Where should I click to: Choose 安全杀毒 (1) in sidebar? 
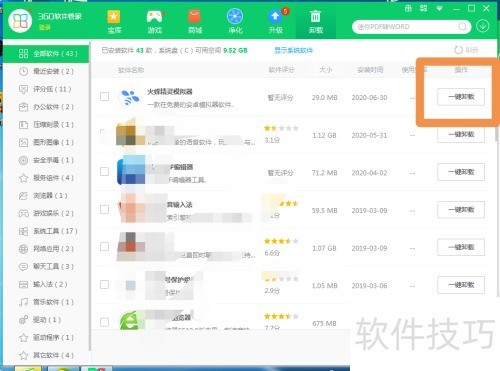tap(46, 160)
